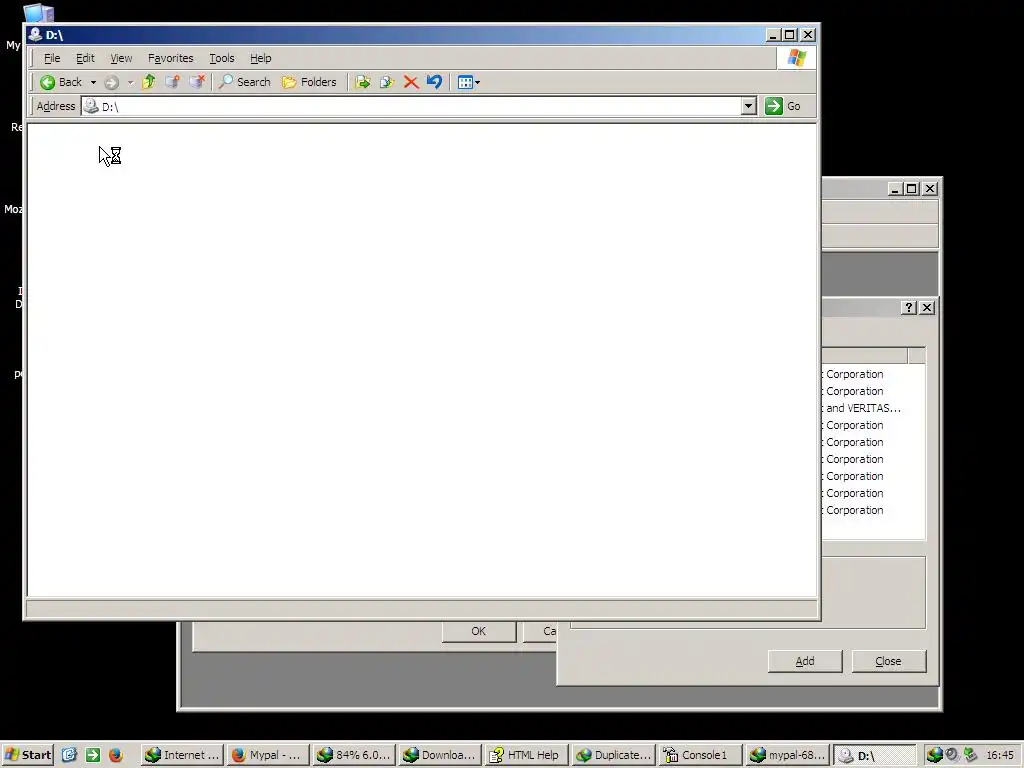Click the Close button in background dialog
1024x768 pixels.
(x=888, y=661)
